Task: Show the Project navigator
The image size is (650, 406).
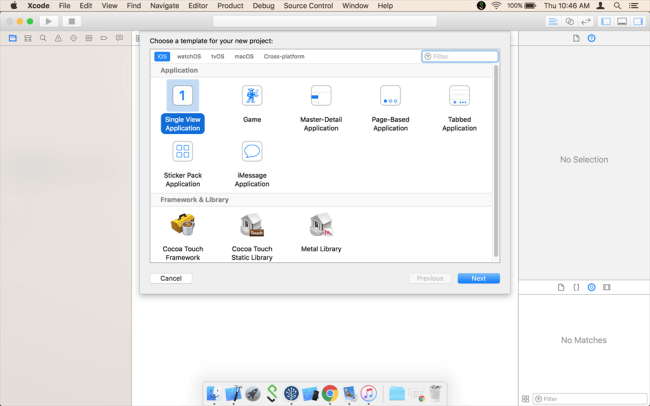Action: 13,38
